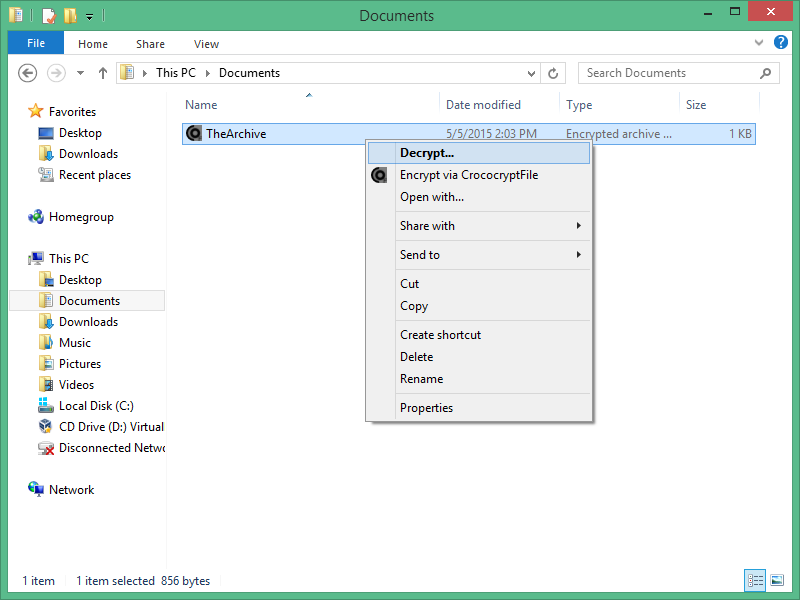Copy TheArchive via the context menu
The width and height of the screenshot is (800, 600).
[x=412, y=306]
